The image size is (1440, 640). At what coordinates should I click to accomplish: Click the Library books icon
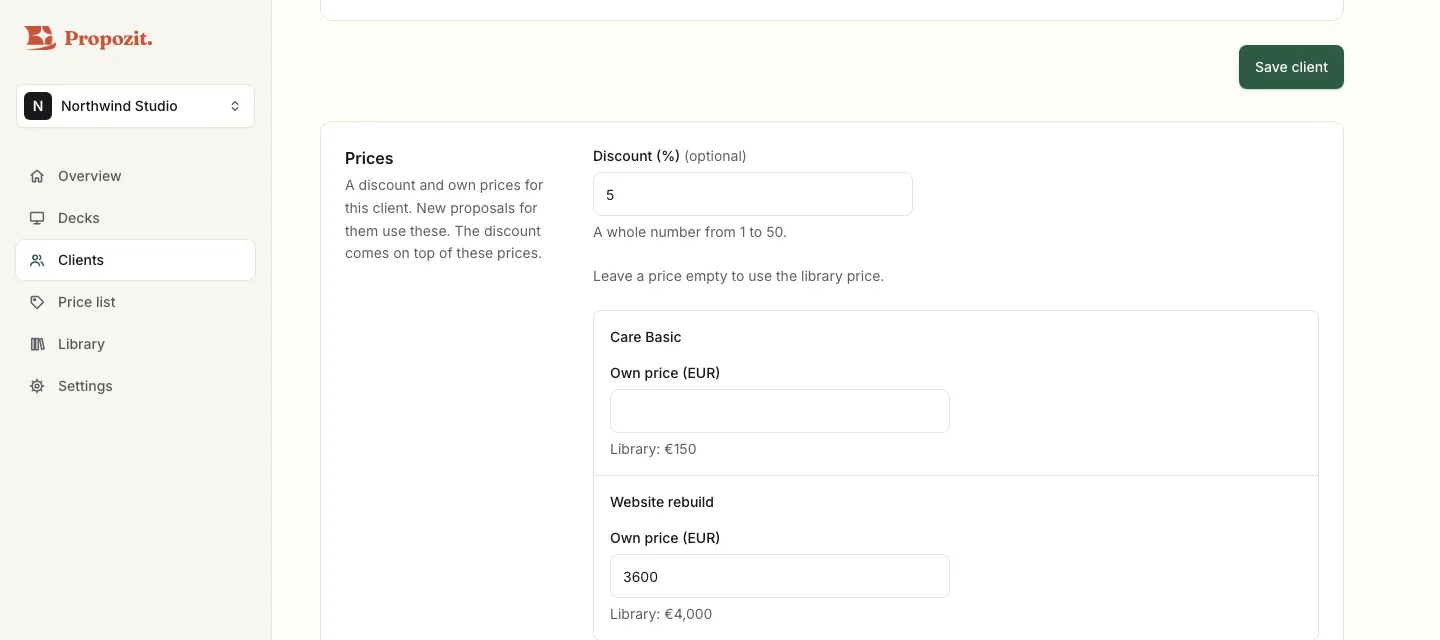[x=37, y=344]
